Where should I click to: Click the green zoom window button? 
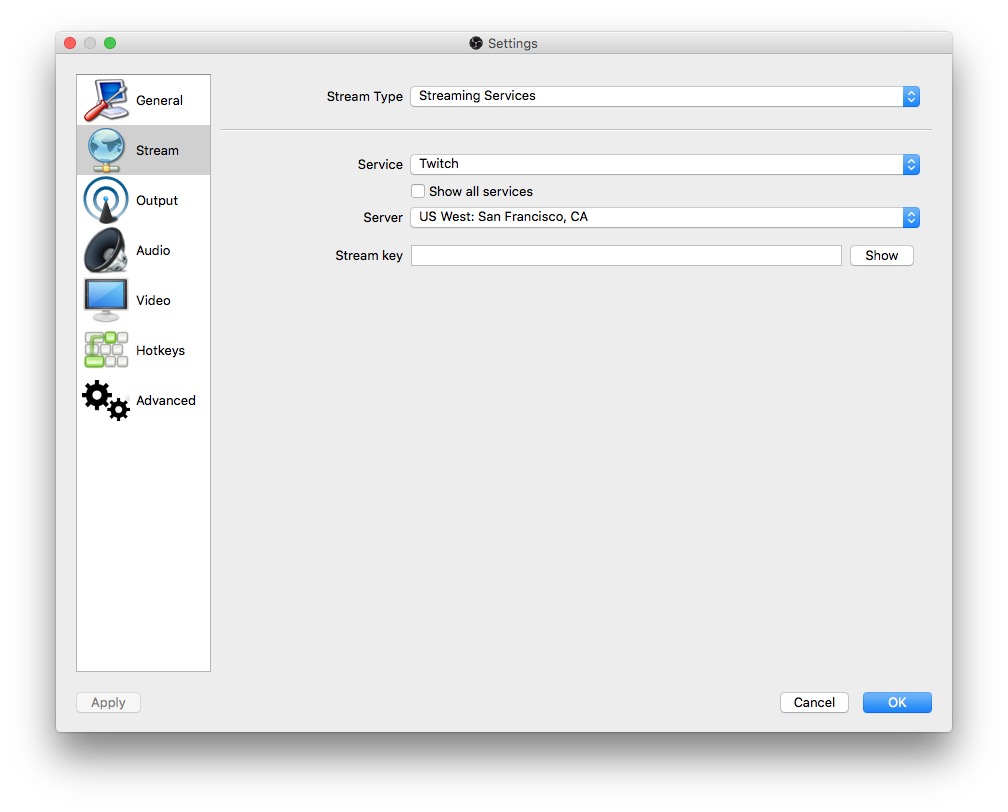point(110,43)
